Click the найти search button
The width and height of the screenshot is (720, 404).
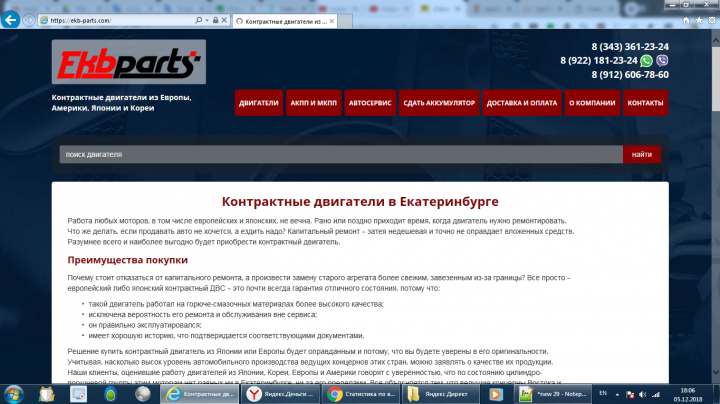pyautogui.click(x=641, y=154)
